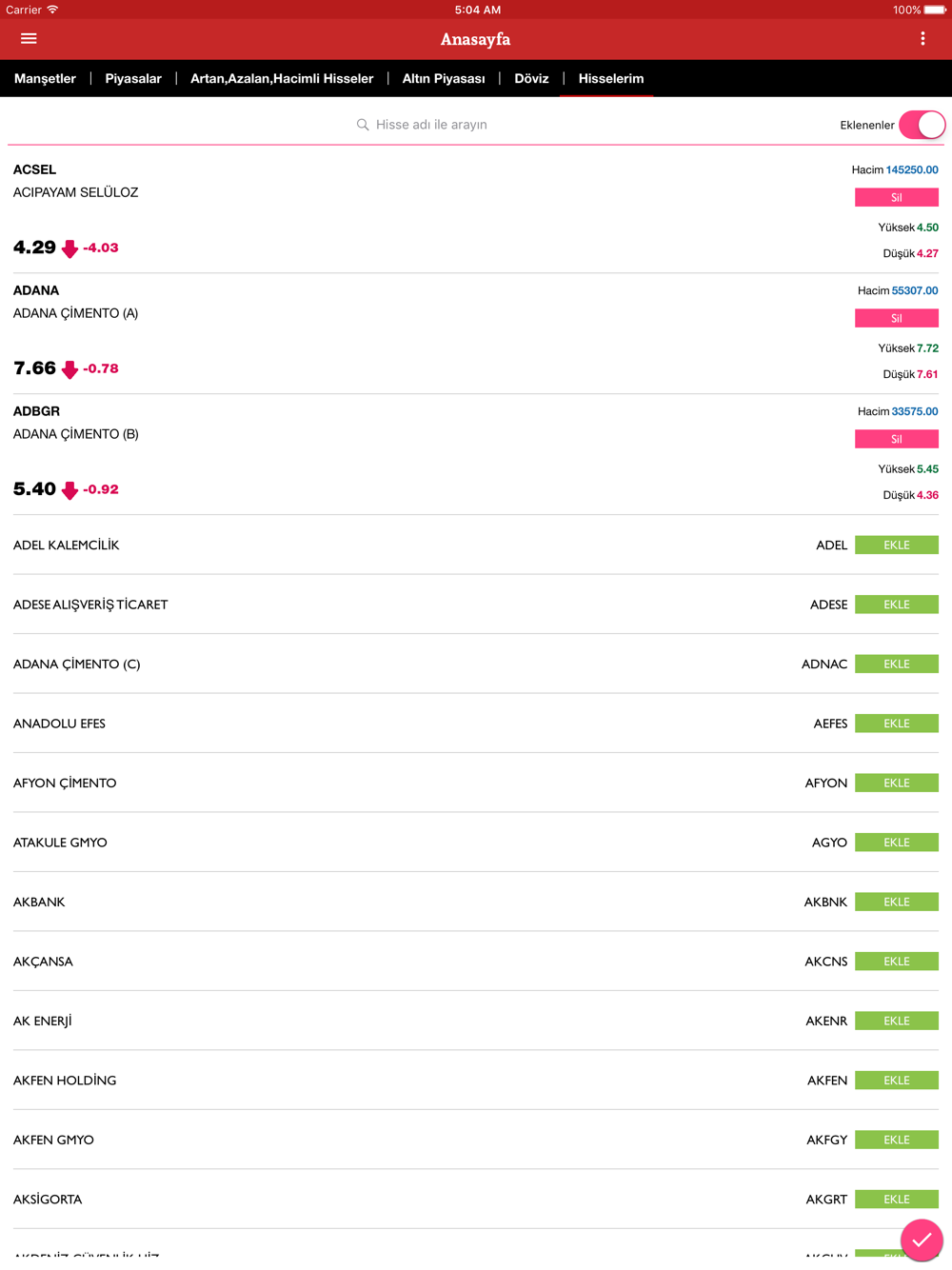Open the three-dot overflow menu
The height and width of the screenshot is (1270, 952).
(x=922, y=39)
